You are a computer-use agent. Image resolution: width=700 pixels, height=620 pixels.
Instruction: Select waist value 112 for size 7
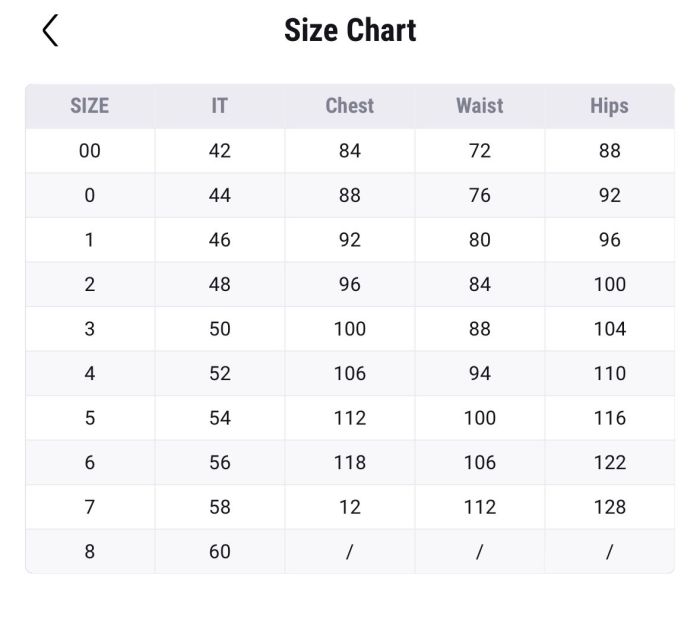[480, 507]
